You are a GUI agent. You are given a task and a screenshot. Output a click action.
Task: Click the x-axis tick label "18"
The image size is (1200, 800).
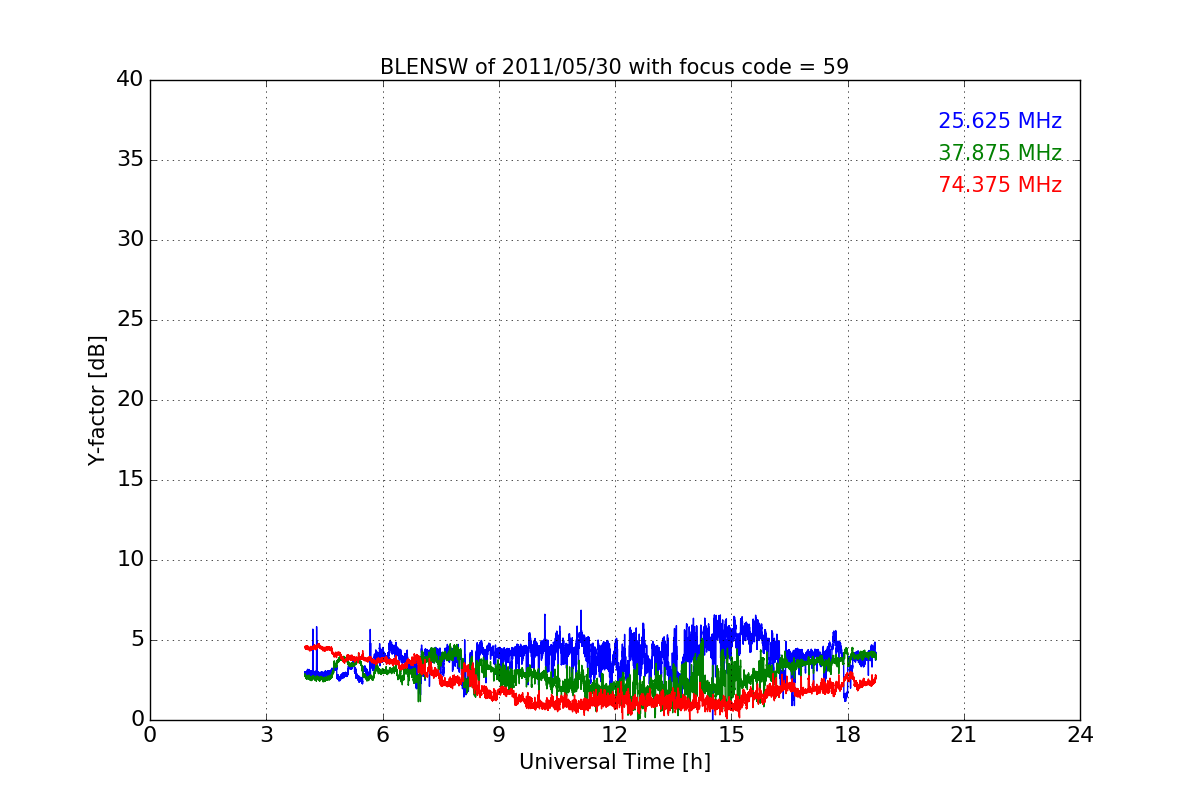pyautogui.click(x=848, y=735)
